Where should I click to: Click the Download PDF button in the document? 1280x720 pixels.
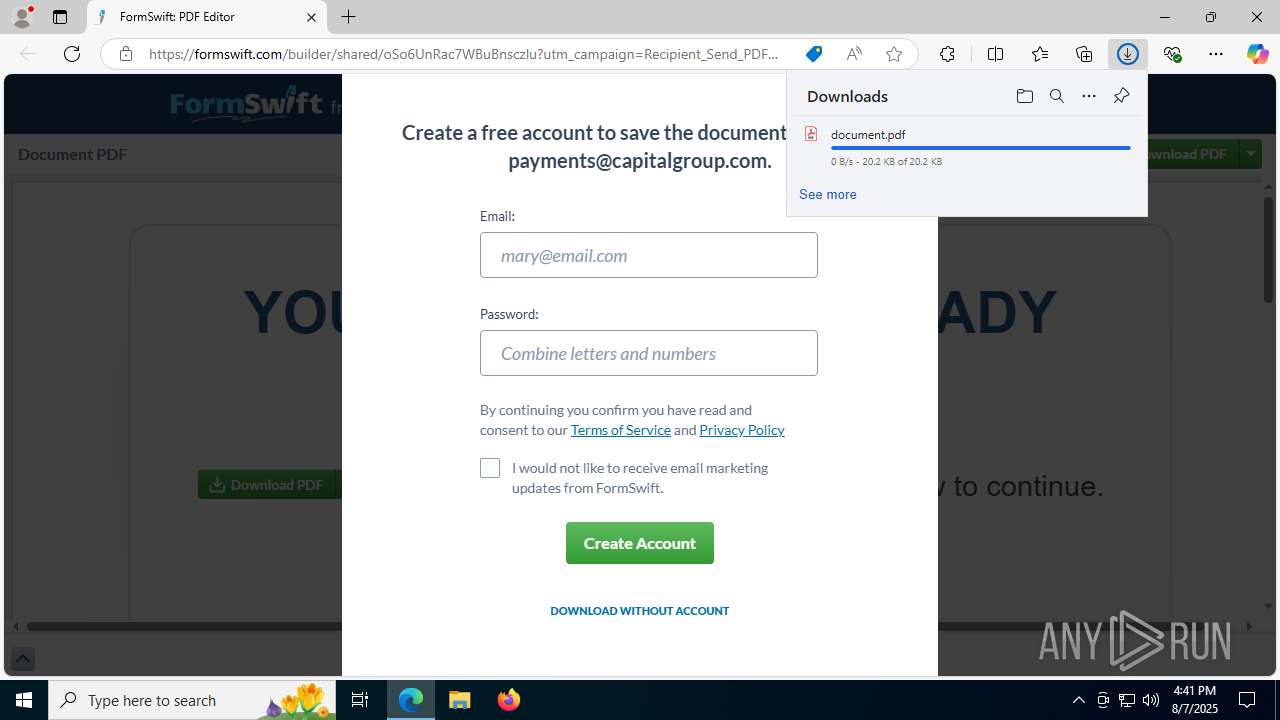pyautogui.click(x=267, y=485)
